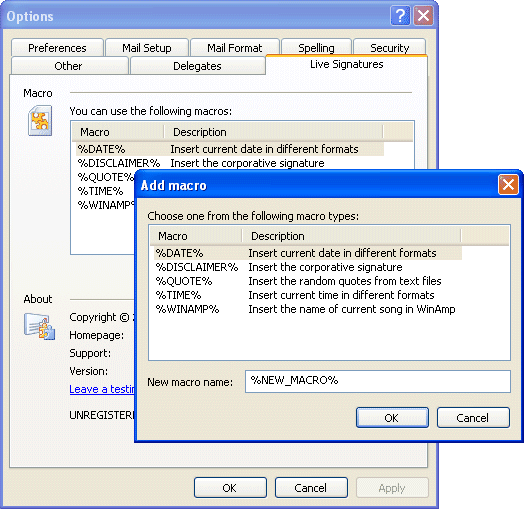
Task: Confirm Add macro with OK button
Action: point(392,417)
